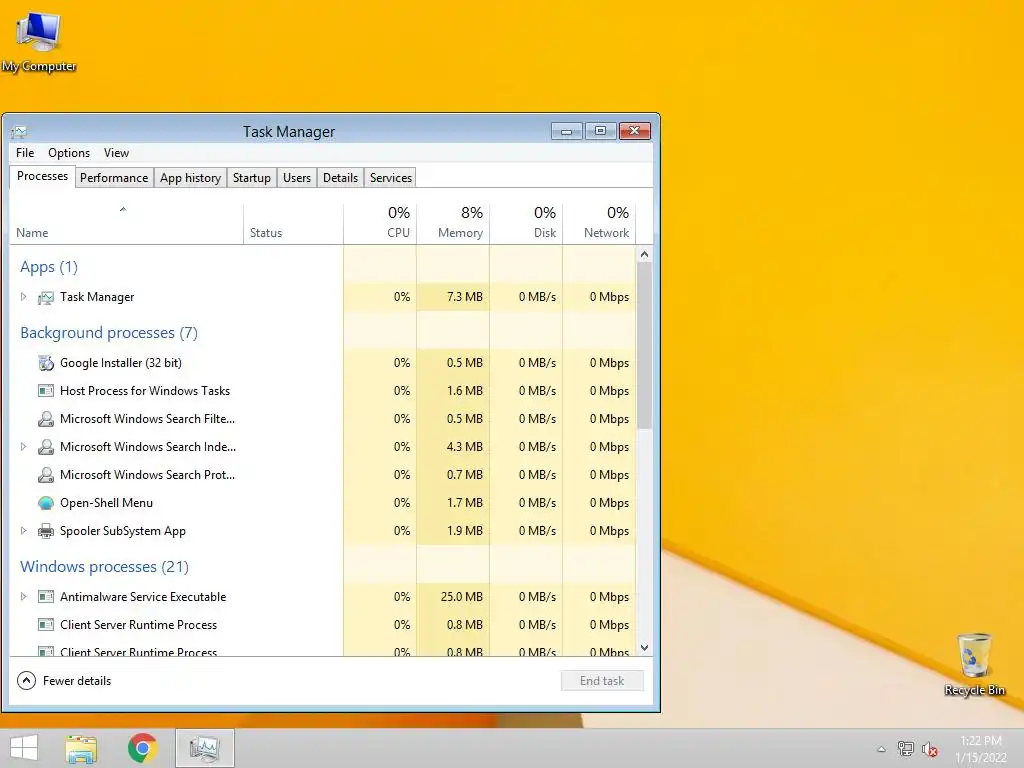Click the End task button
The height and width of the screenshot is (768, 1024).
(x=602, y=681)
